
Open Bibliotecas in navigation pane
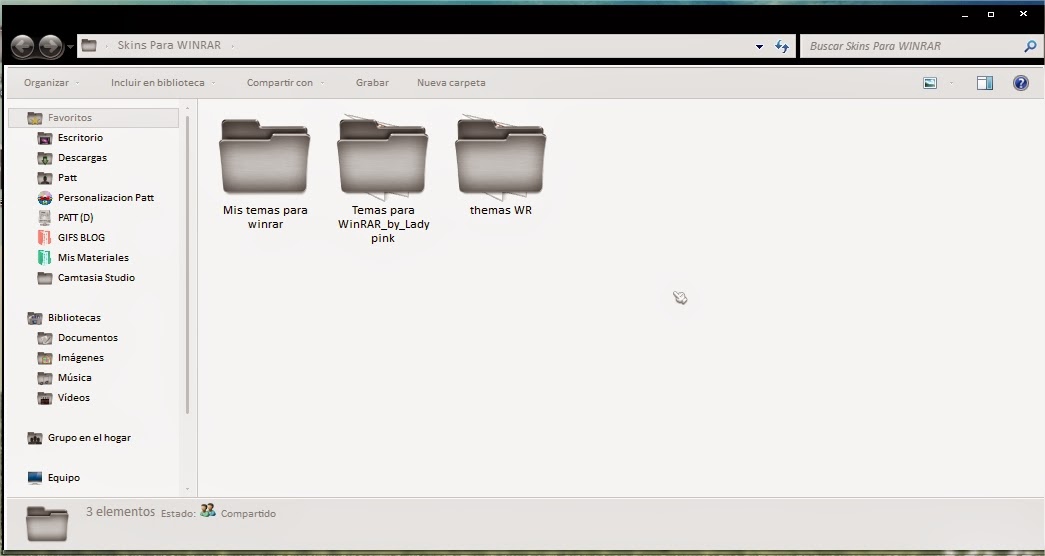pos(75,317)
